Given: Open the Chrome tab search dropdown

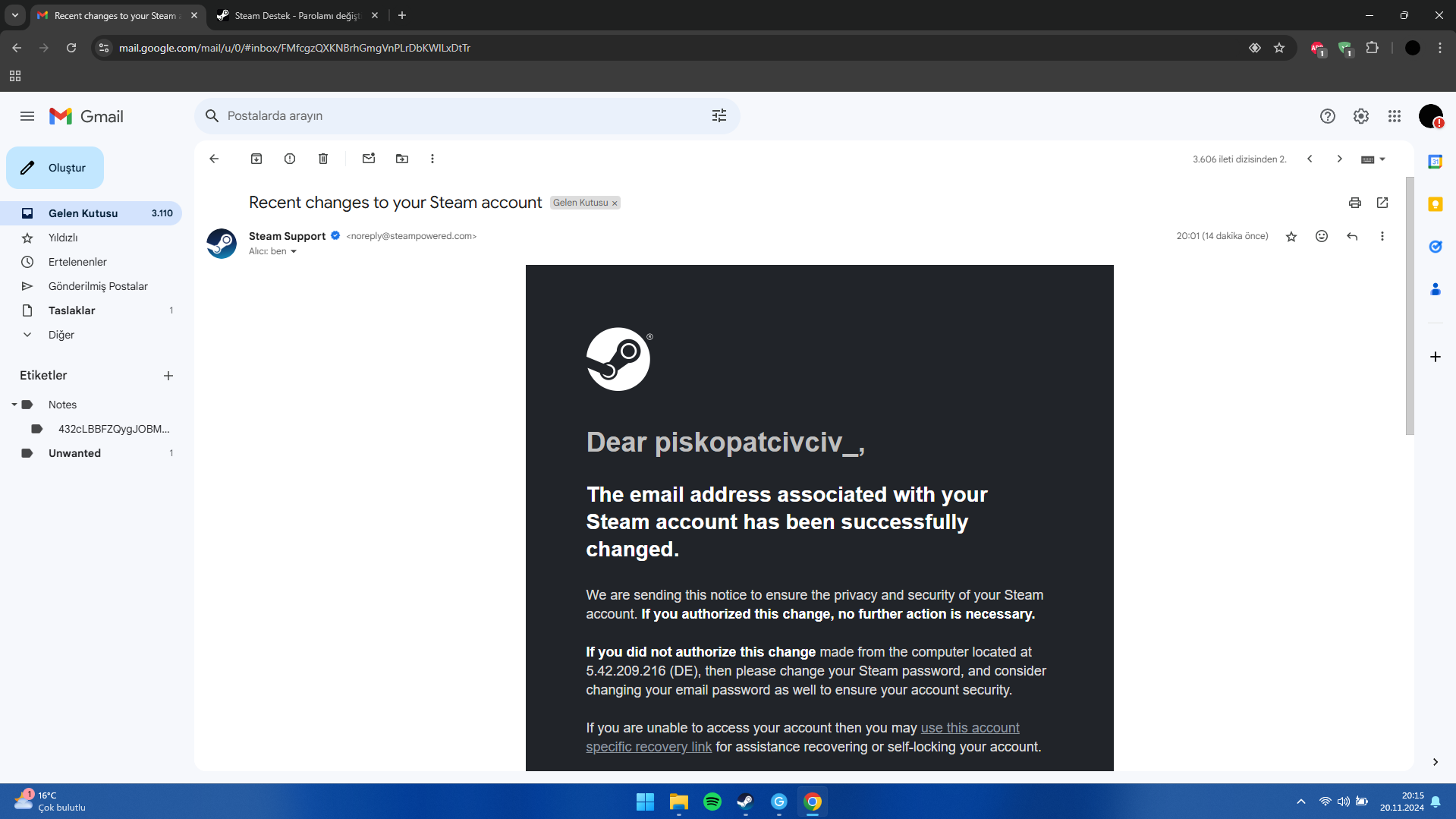Looking at the screenshot, I should (x=15, y=15).
